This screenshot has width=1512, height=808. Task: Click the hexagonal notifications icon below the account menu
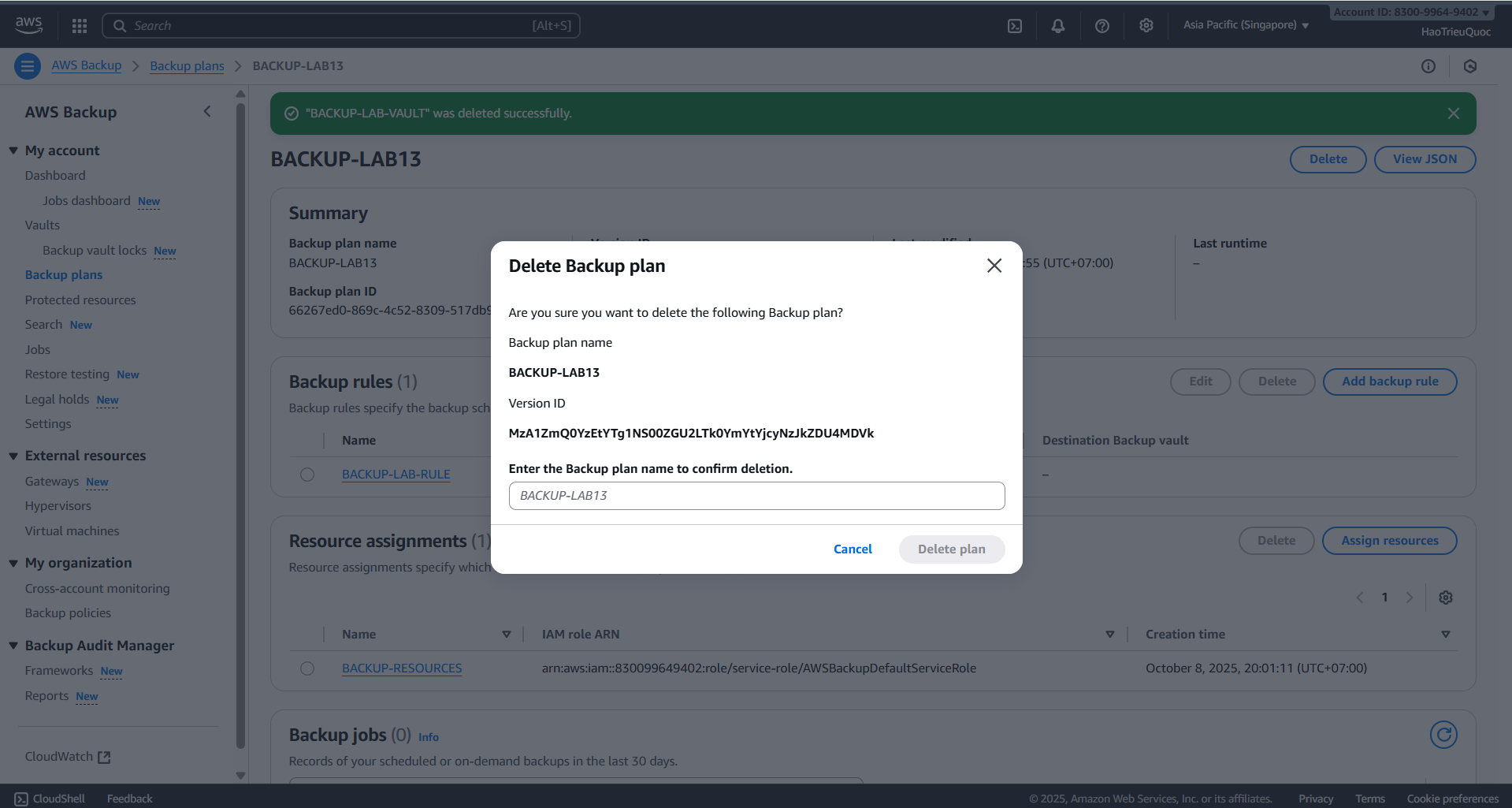tap(1469, 65)
